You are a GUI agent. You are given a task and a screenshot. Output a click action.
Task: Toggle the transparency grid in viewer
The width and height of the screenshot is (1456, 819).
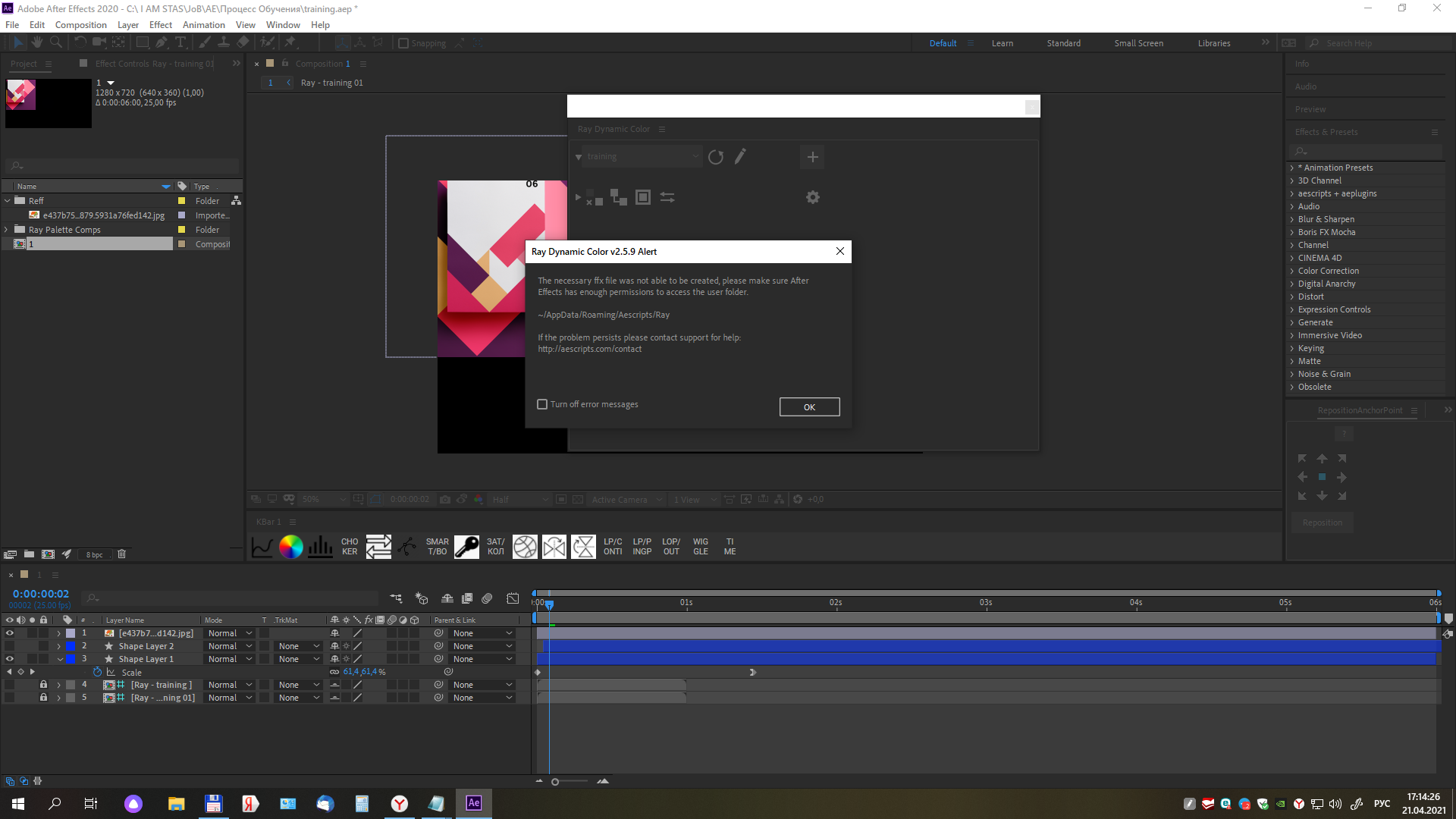pyautogui.click(x=578, y=500)
